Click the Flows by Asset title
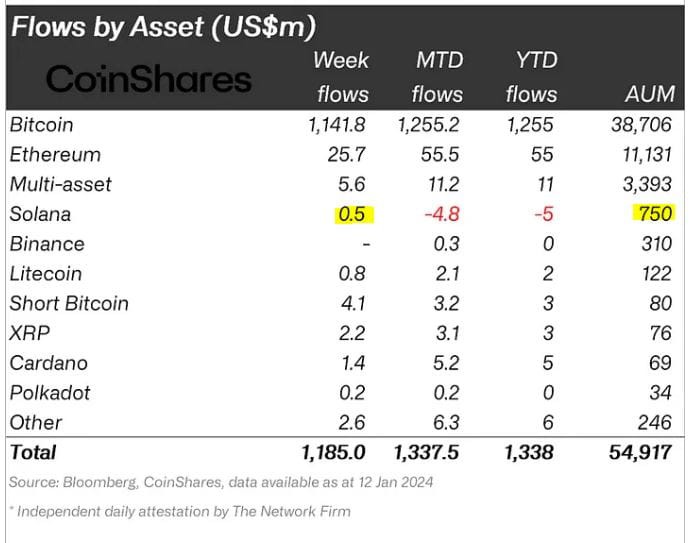The image size is (691, 543). point(163,26)
